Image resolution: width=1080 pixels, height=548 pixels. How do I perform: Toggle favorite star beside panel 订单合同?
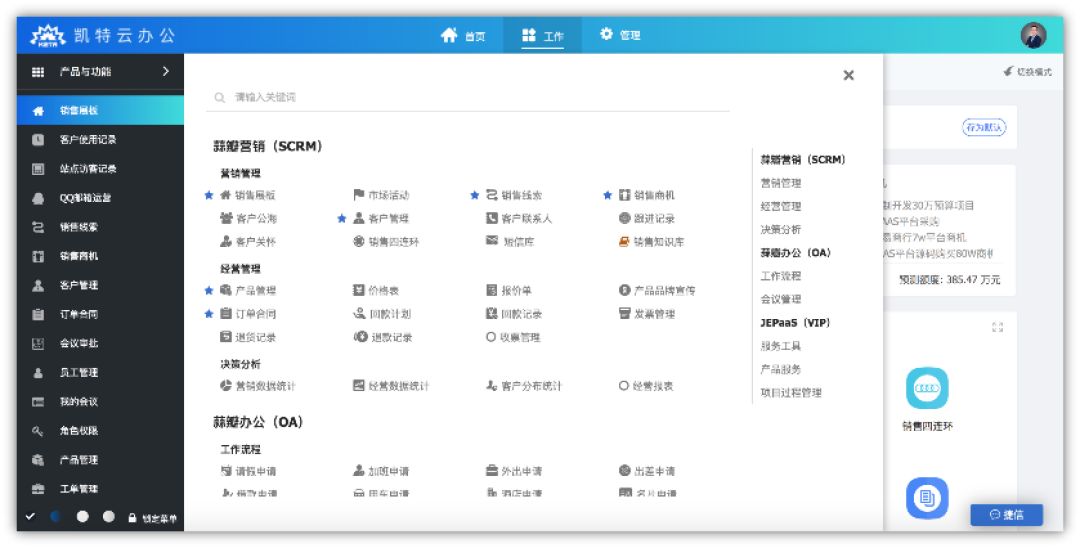[209, 315]
